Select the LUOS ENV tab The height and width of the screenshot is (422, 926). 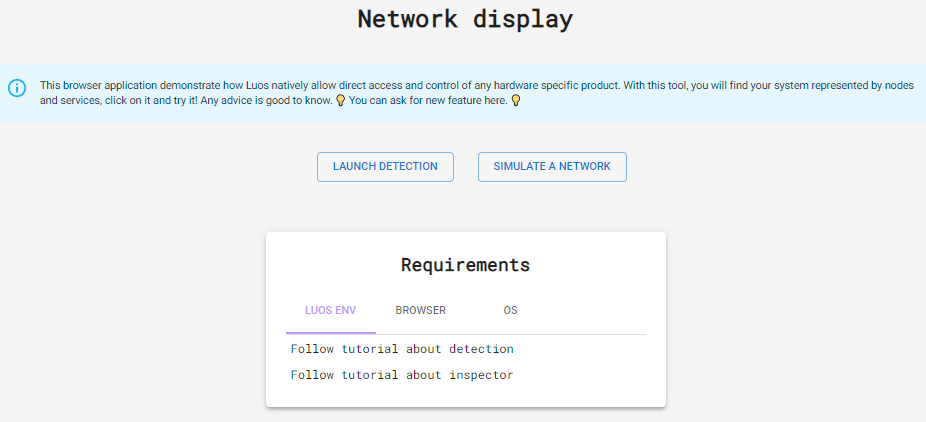coord(330,310)
